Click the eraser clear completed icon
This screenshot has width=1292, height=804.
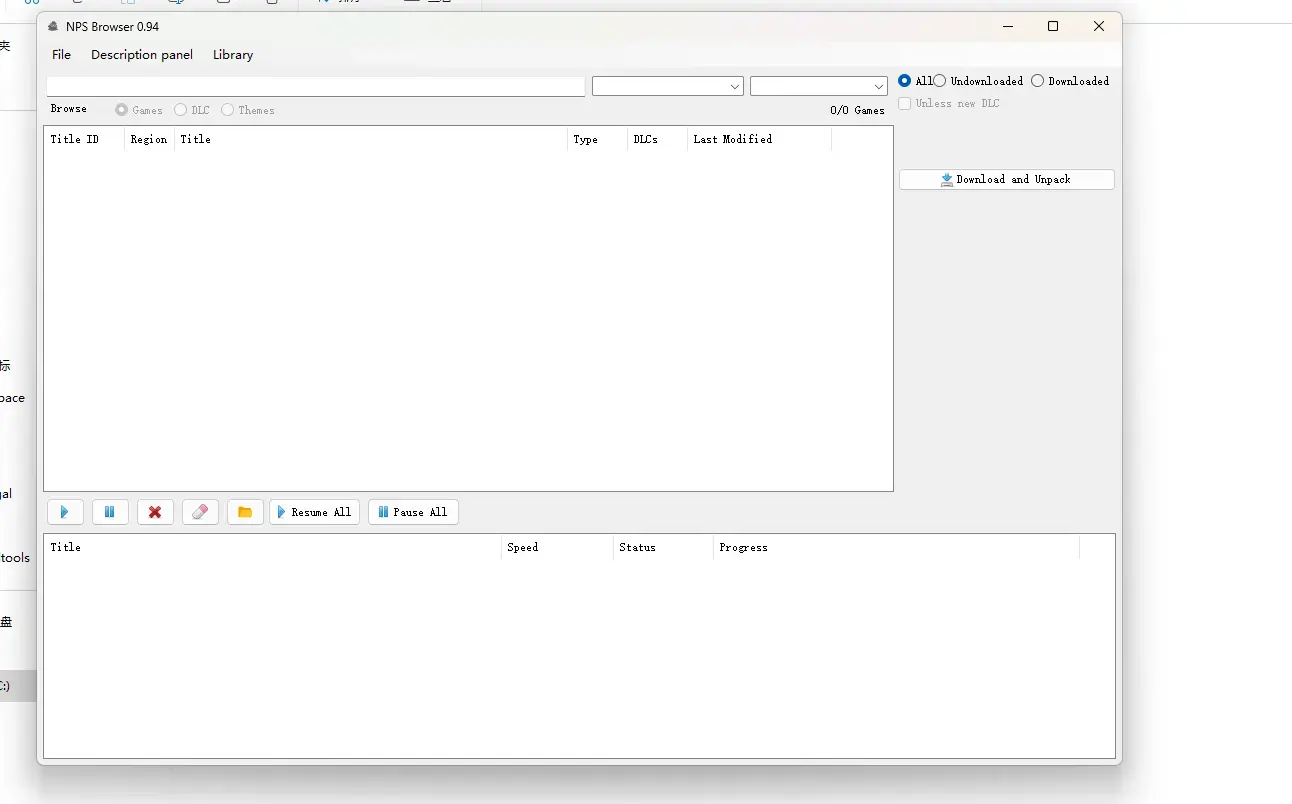(x=200, y=512)
